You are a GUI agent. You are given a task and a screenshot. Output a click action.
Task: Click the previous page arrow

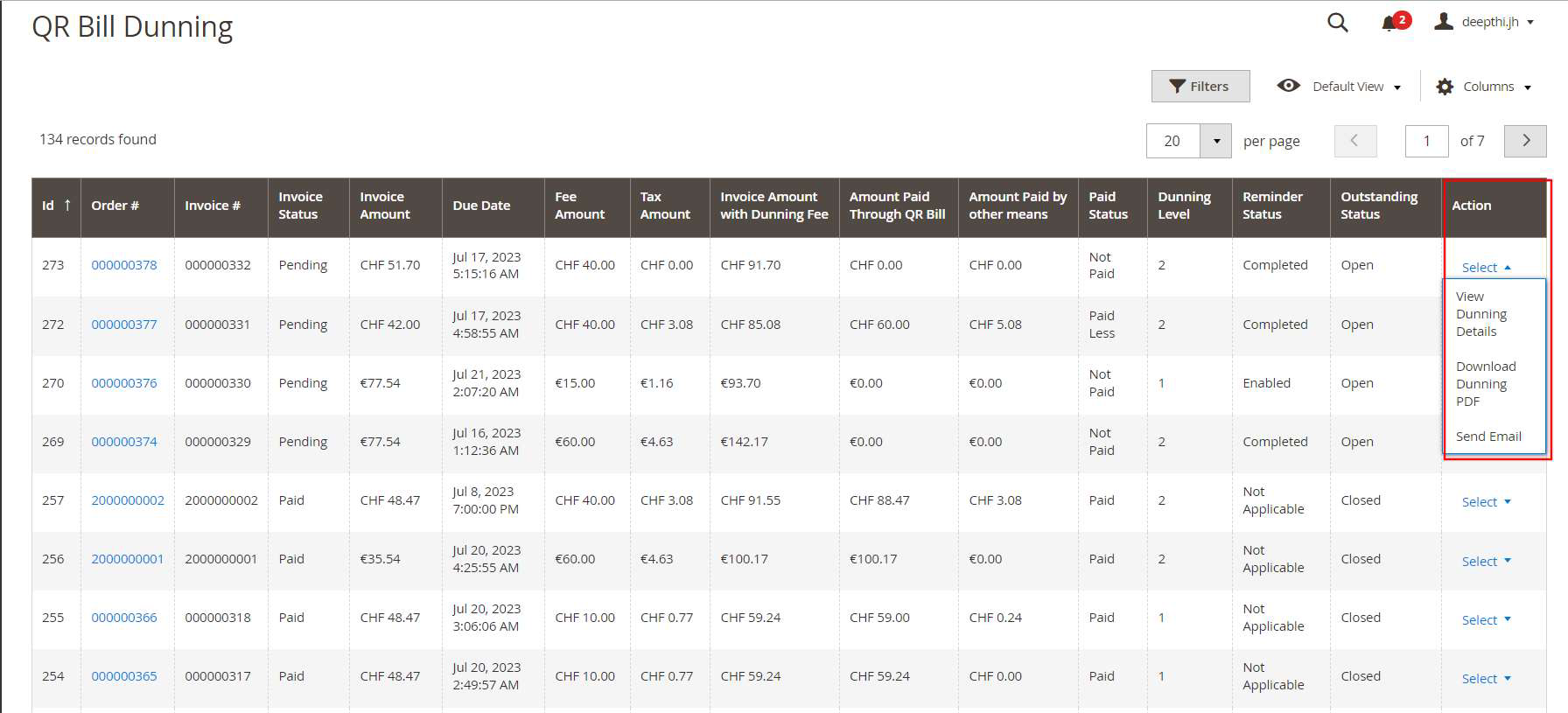tap(1354, 141)
